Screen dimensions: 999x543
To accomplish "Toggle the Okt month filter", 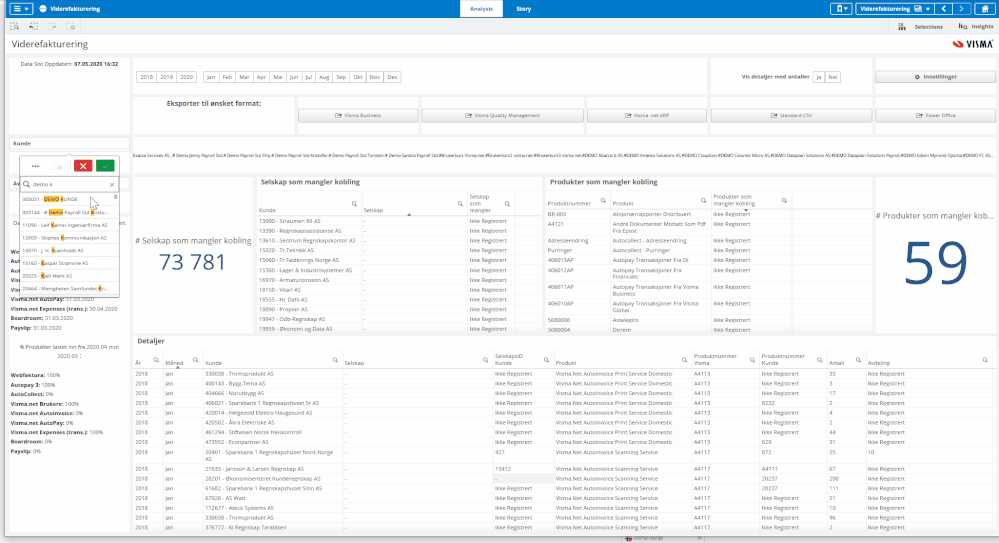I will [x=358, y=77].
